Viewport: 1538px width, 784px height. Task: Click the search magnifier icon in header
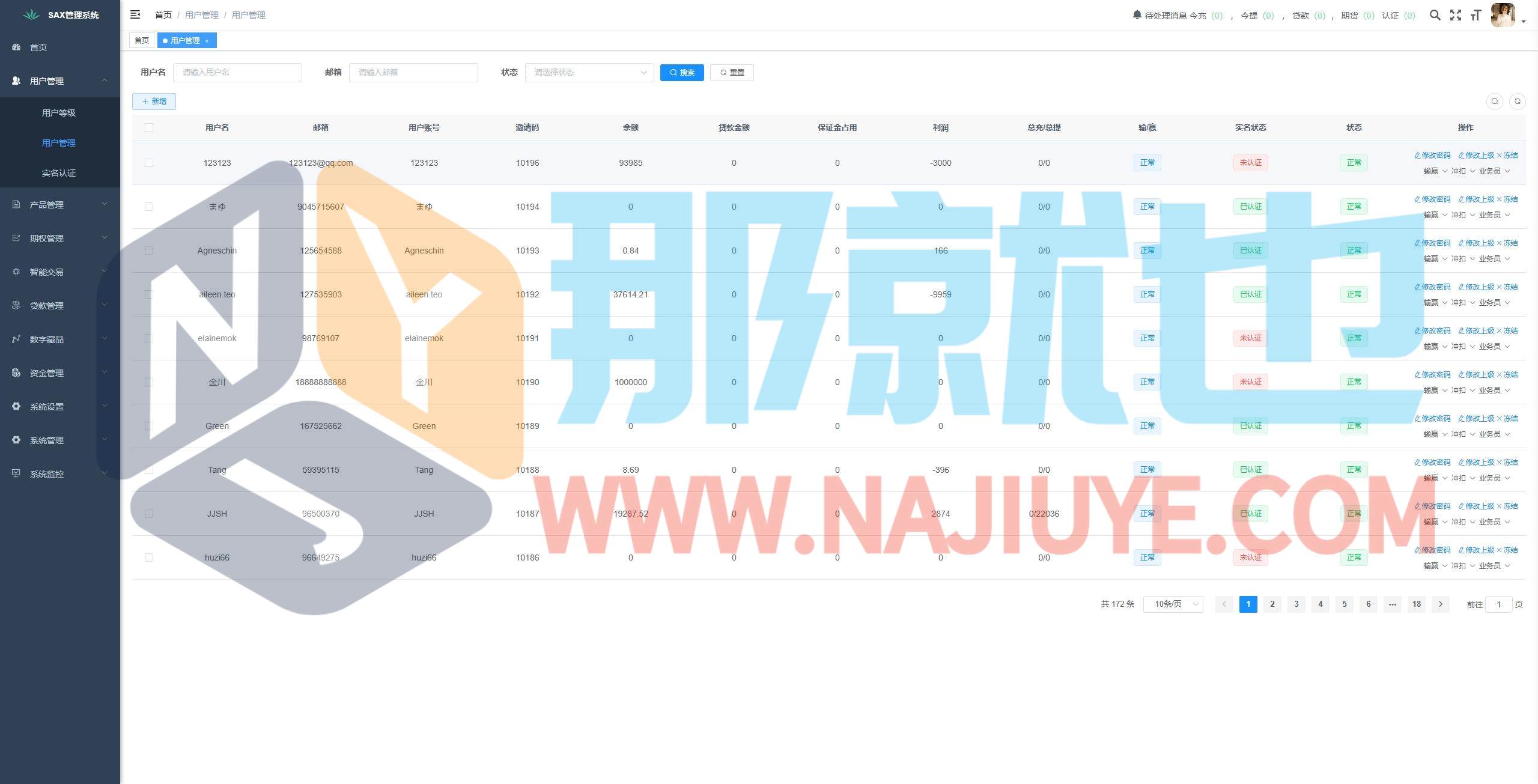(1435, 15)
